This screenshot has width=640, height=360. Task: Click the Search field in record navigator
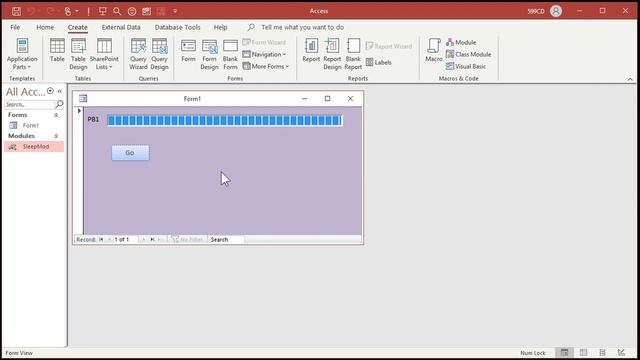tap(227, 240)
